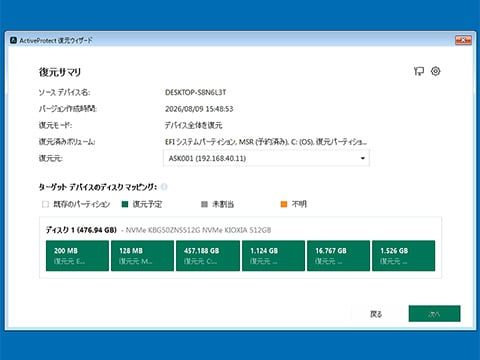Click the 復元済みボリューム label
Viewport: 480px width, 360px height.
click(x=67, y=142)
